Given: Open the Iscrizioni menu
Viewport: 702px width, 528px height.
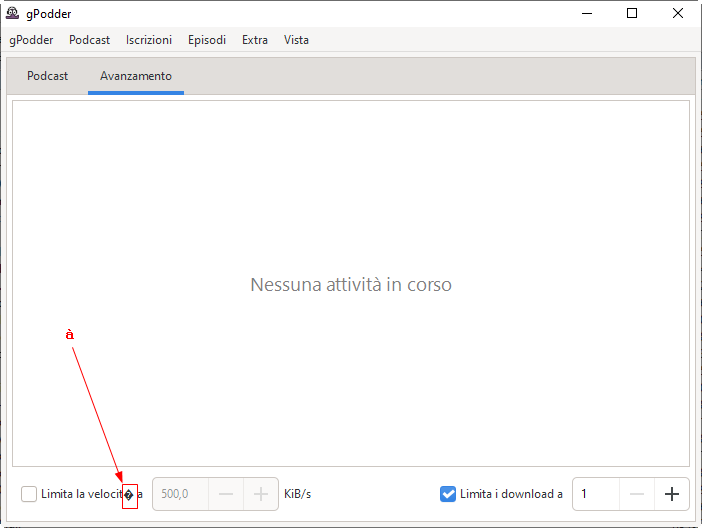Looking at the screenshot, I should click(149, 40).
